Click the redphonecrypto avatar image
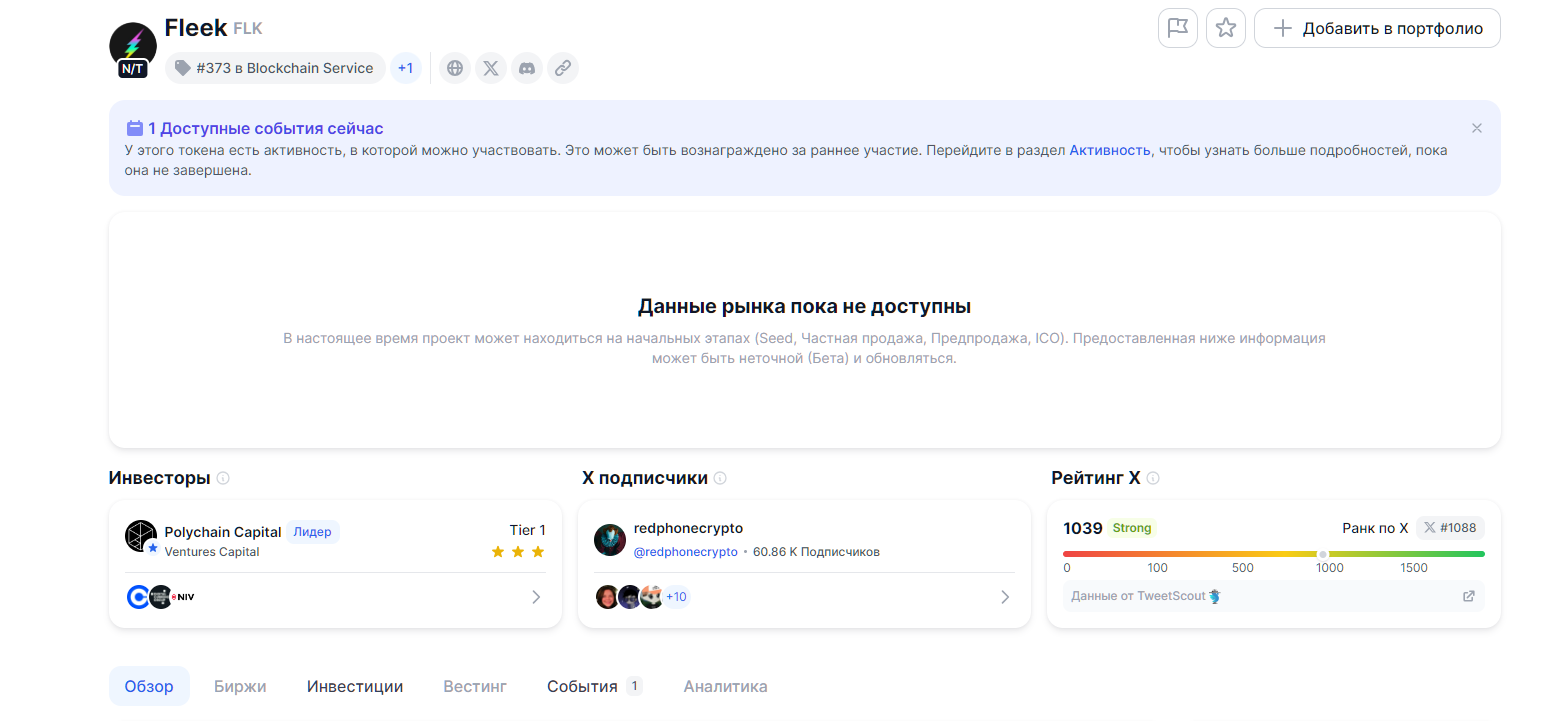The height and width of the screenshot is (721, 1556). tap(610, 540)
